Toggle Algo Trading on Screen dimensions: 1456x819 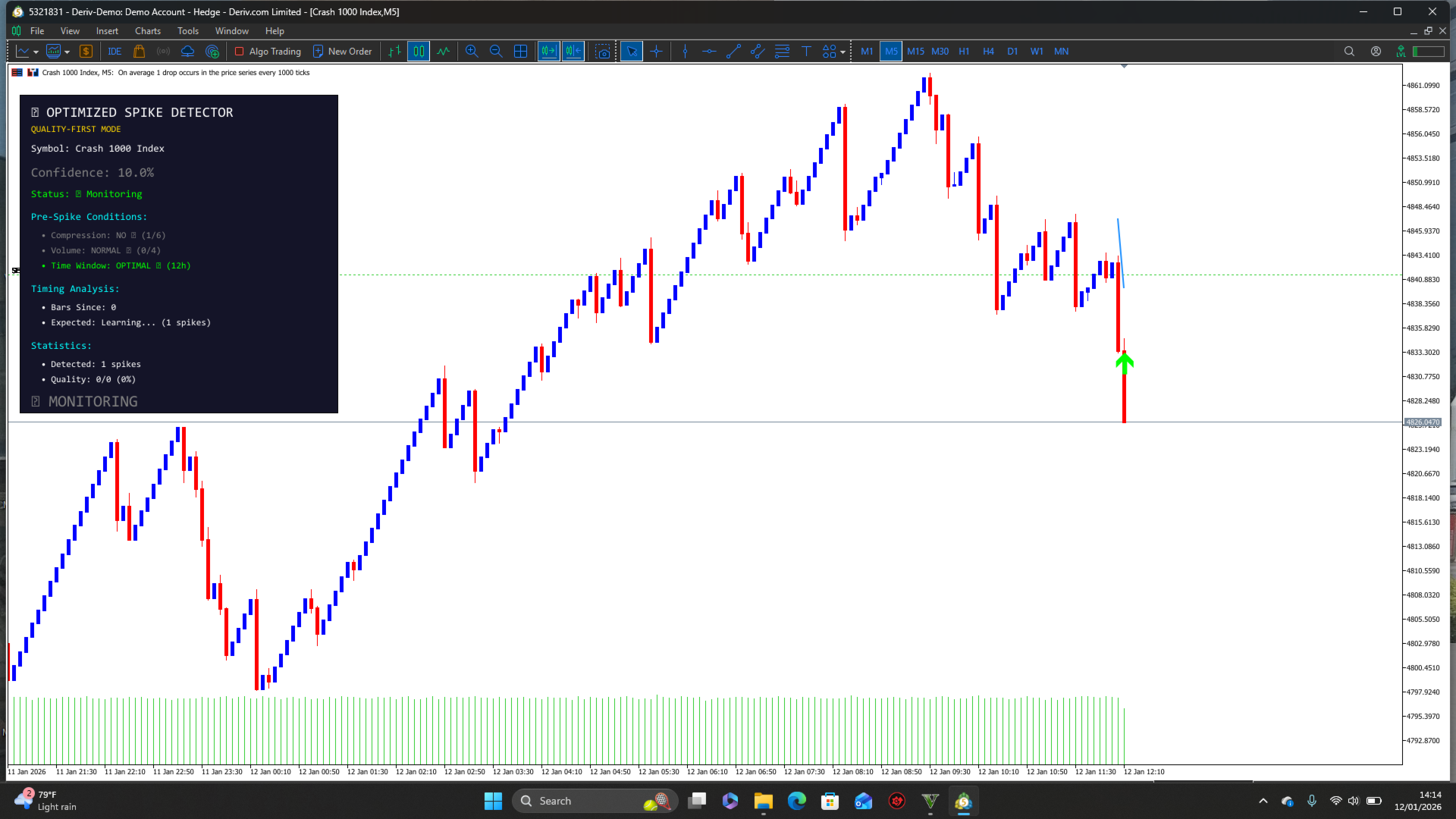268,52
